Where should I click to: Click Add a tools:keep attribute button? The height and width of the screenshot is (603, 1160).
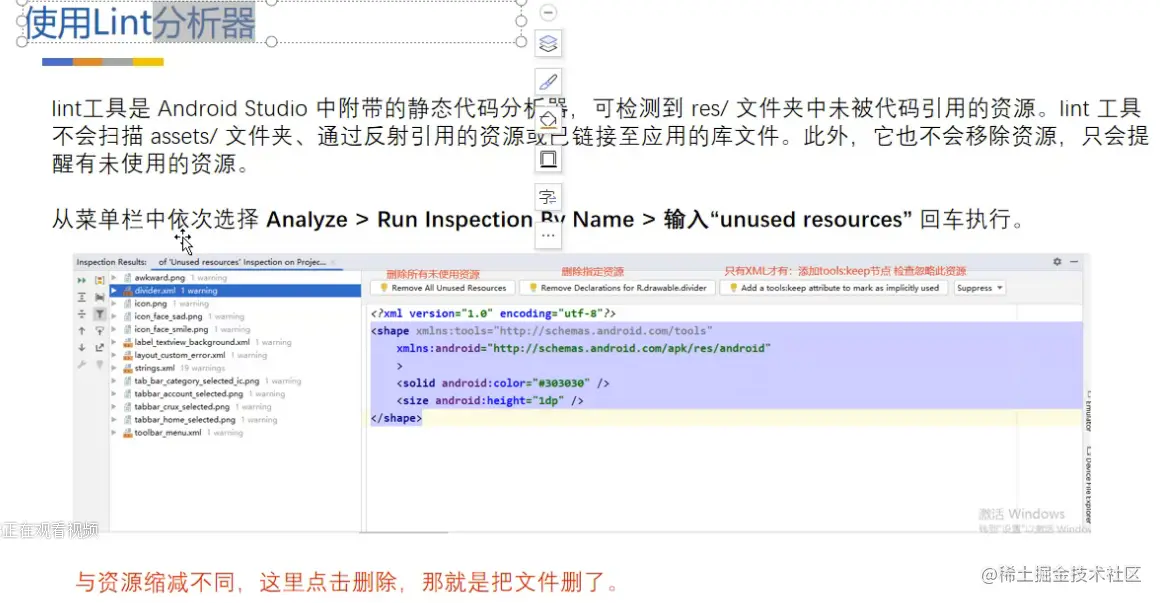click(x=834, y=288)
